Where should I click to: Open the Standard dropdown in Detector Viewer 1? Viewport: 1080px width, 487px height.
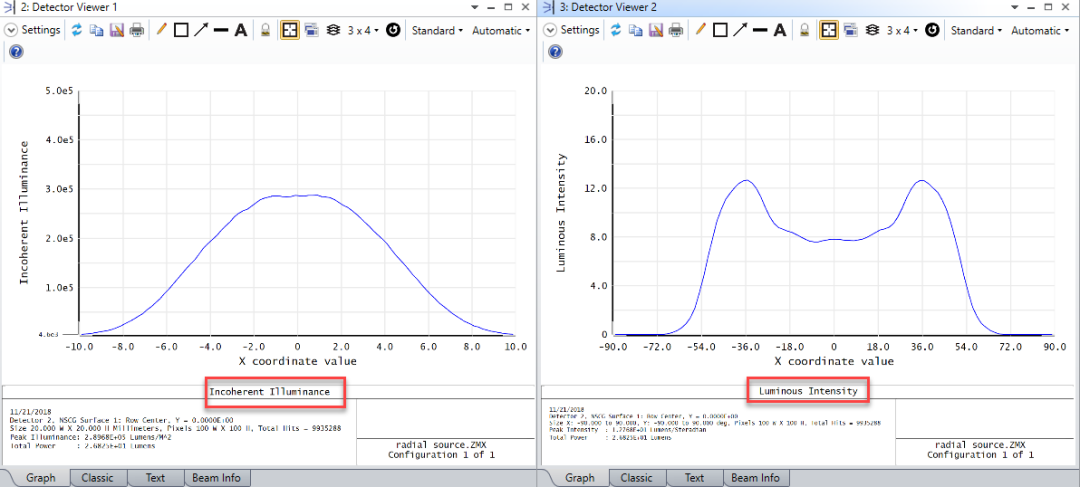click(438, 30)
